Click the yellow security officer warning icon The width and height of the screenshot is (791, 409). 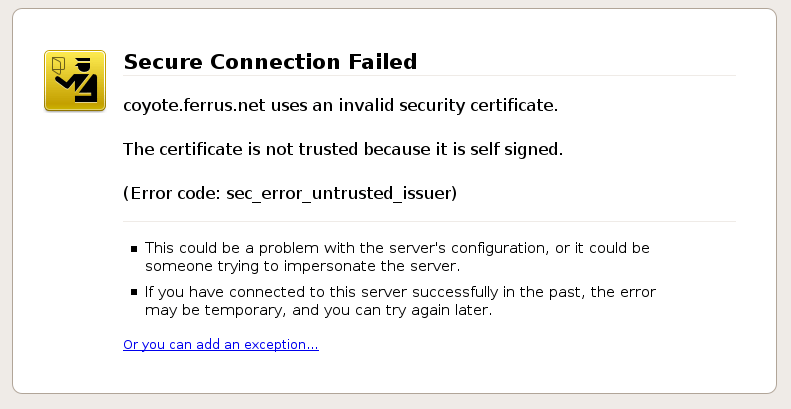75,80
